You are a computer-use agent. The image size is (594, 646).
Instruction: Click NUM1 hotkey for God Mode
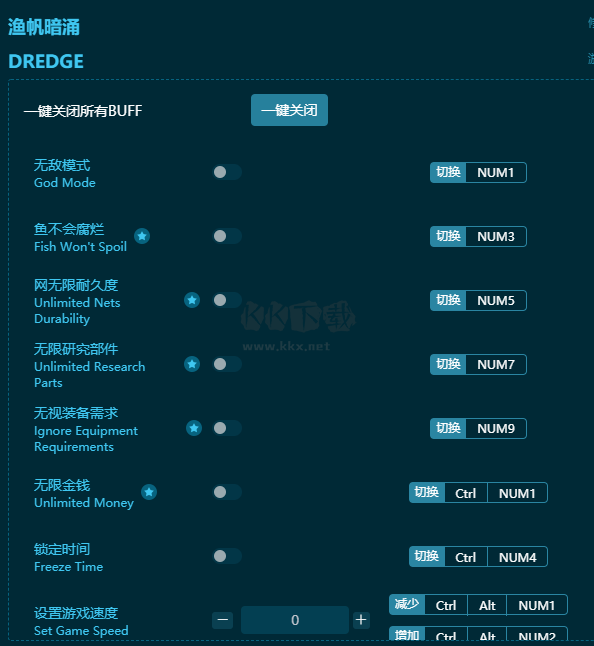tap(496, 172)
